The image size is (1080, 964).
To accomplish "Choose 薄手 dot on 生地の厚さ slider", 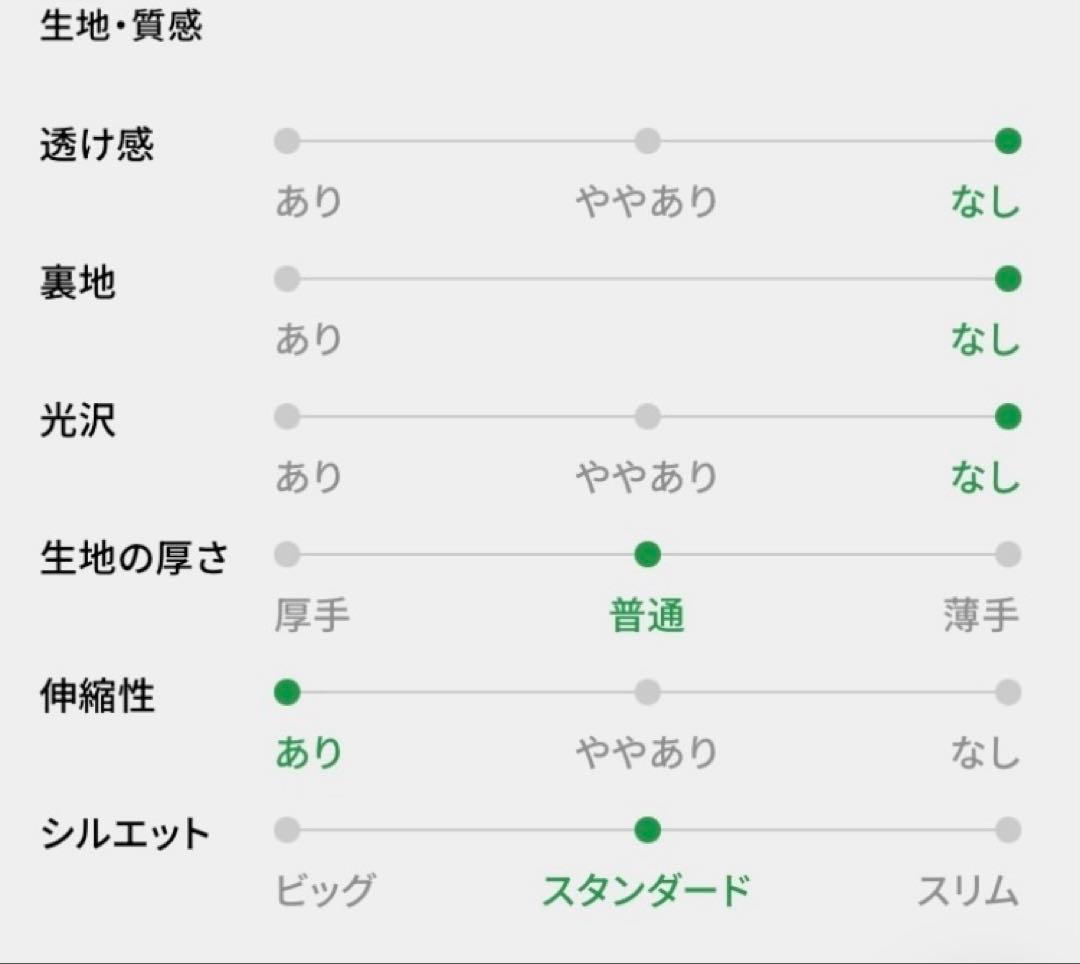I will click(x=1008, y=554).
